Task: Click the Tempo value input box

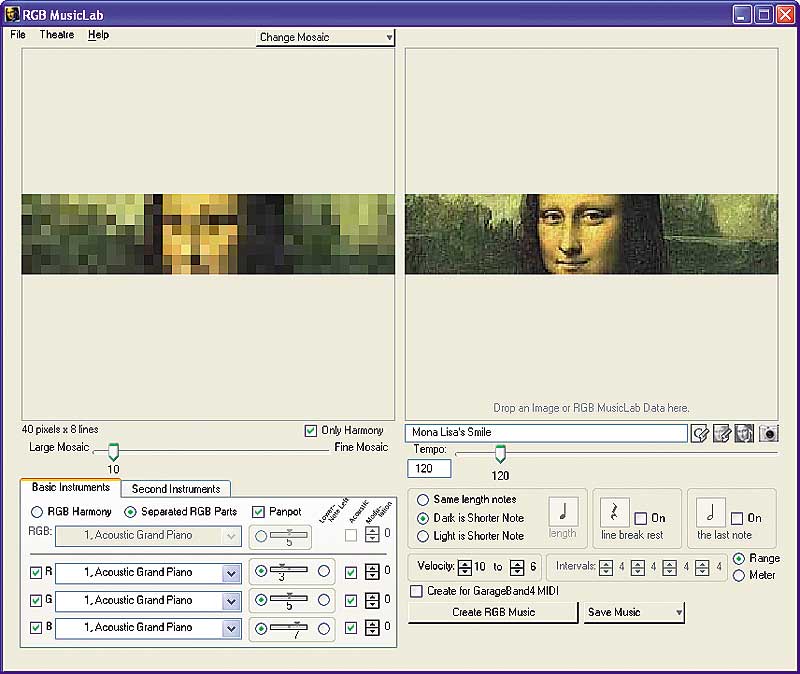Action: tap(429, 468)
